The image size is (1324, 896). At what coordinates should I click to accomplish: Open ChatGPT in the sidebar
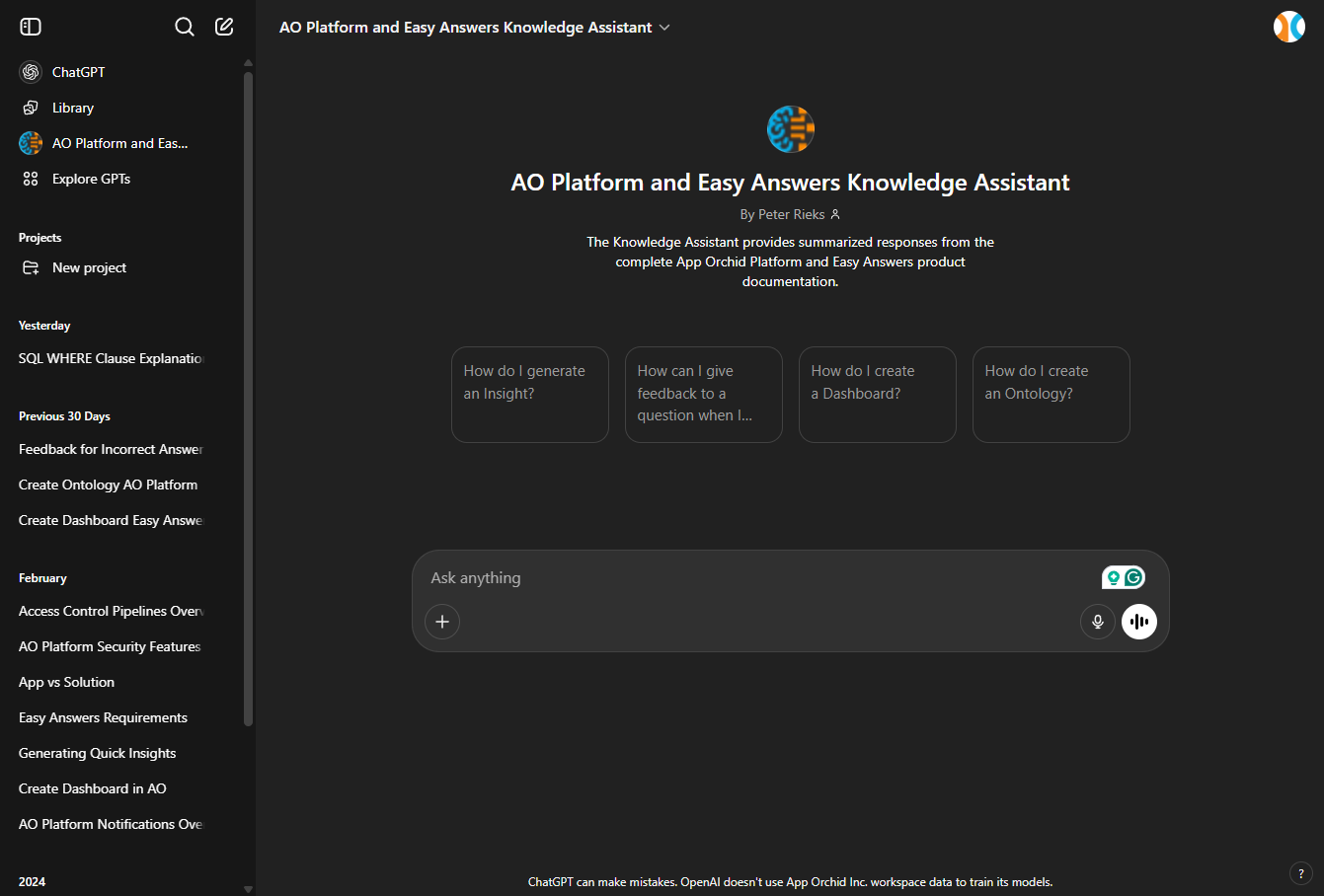coord(78,72)
